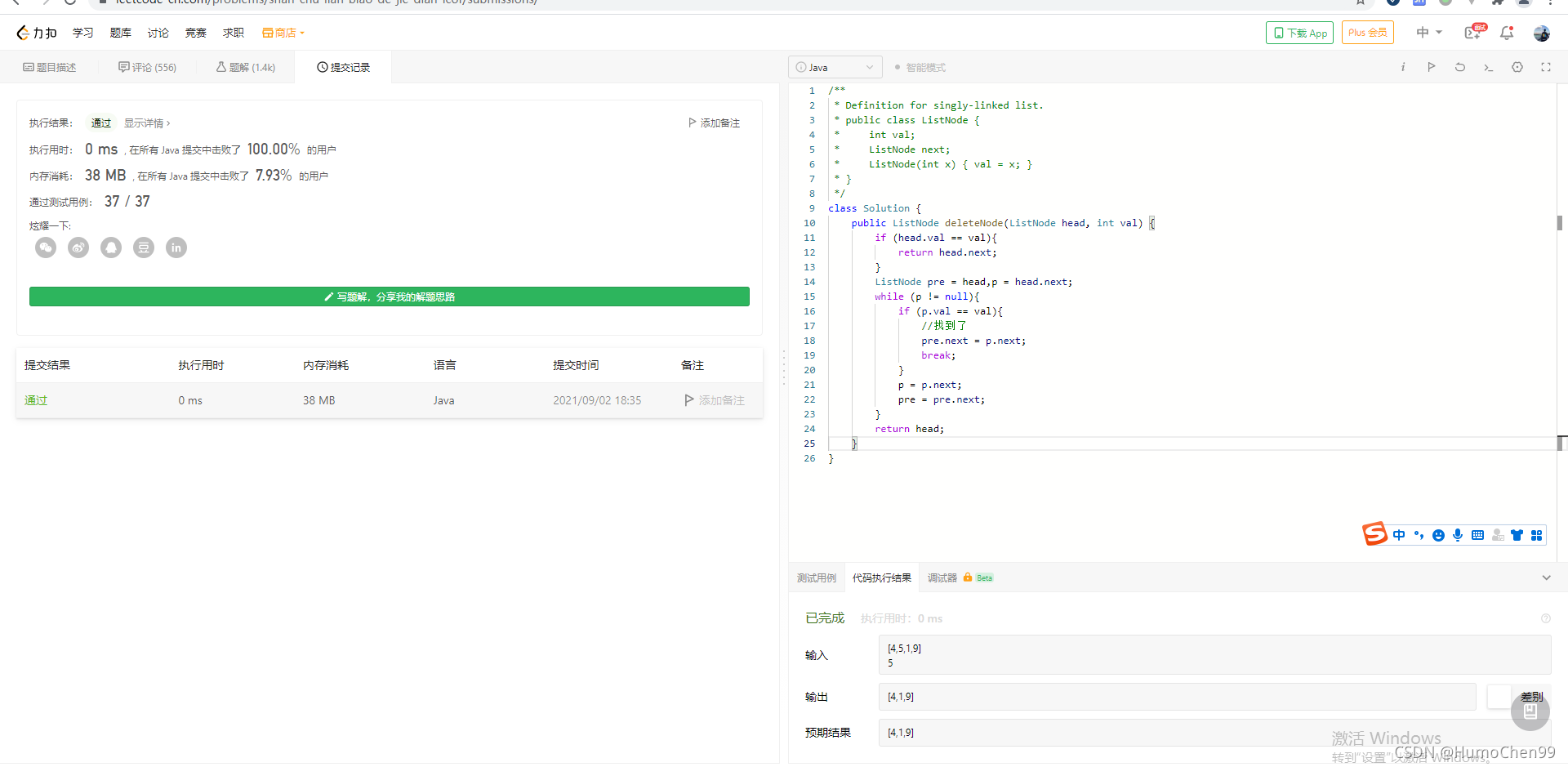
Task: Switch to 测试用例 tab
Action: coord(817,577)
